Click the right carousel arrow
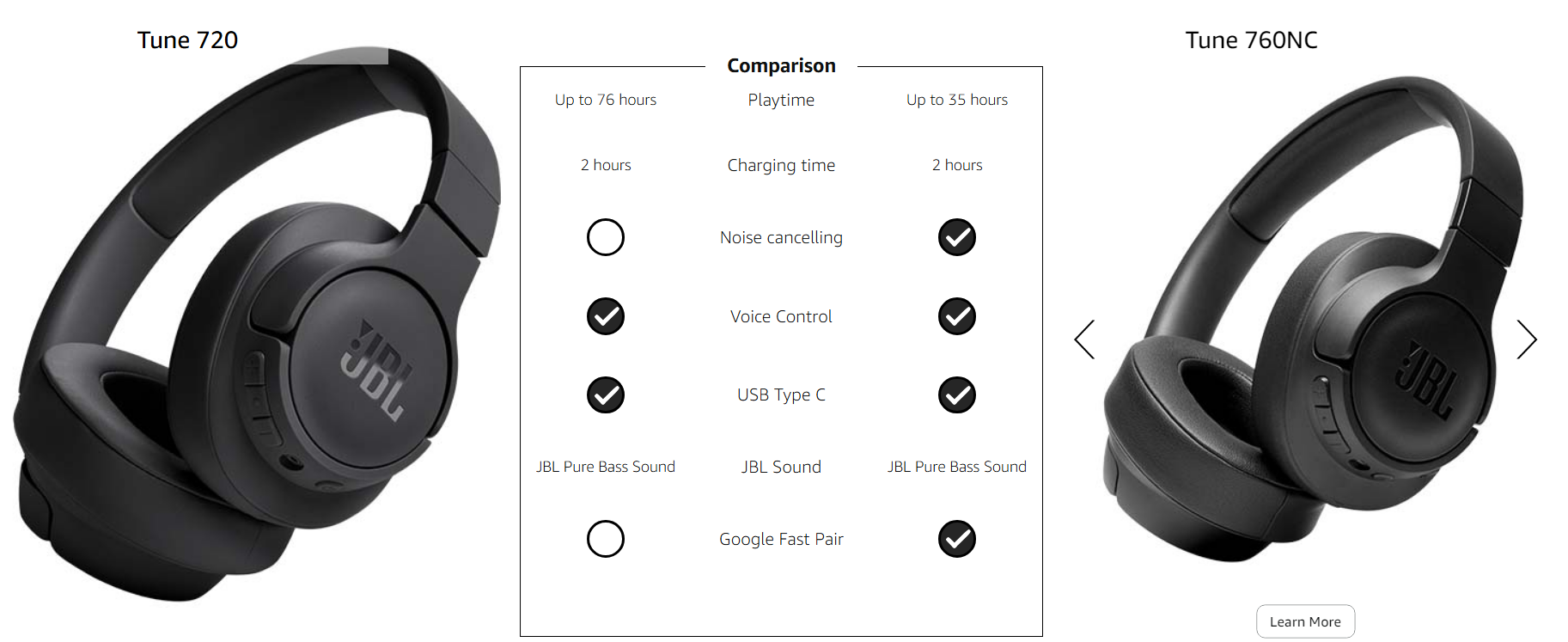The image size is (1568, 642). [x=1527, y=339]
